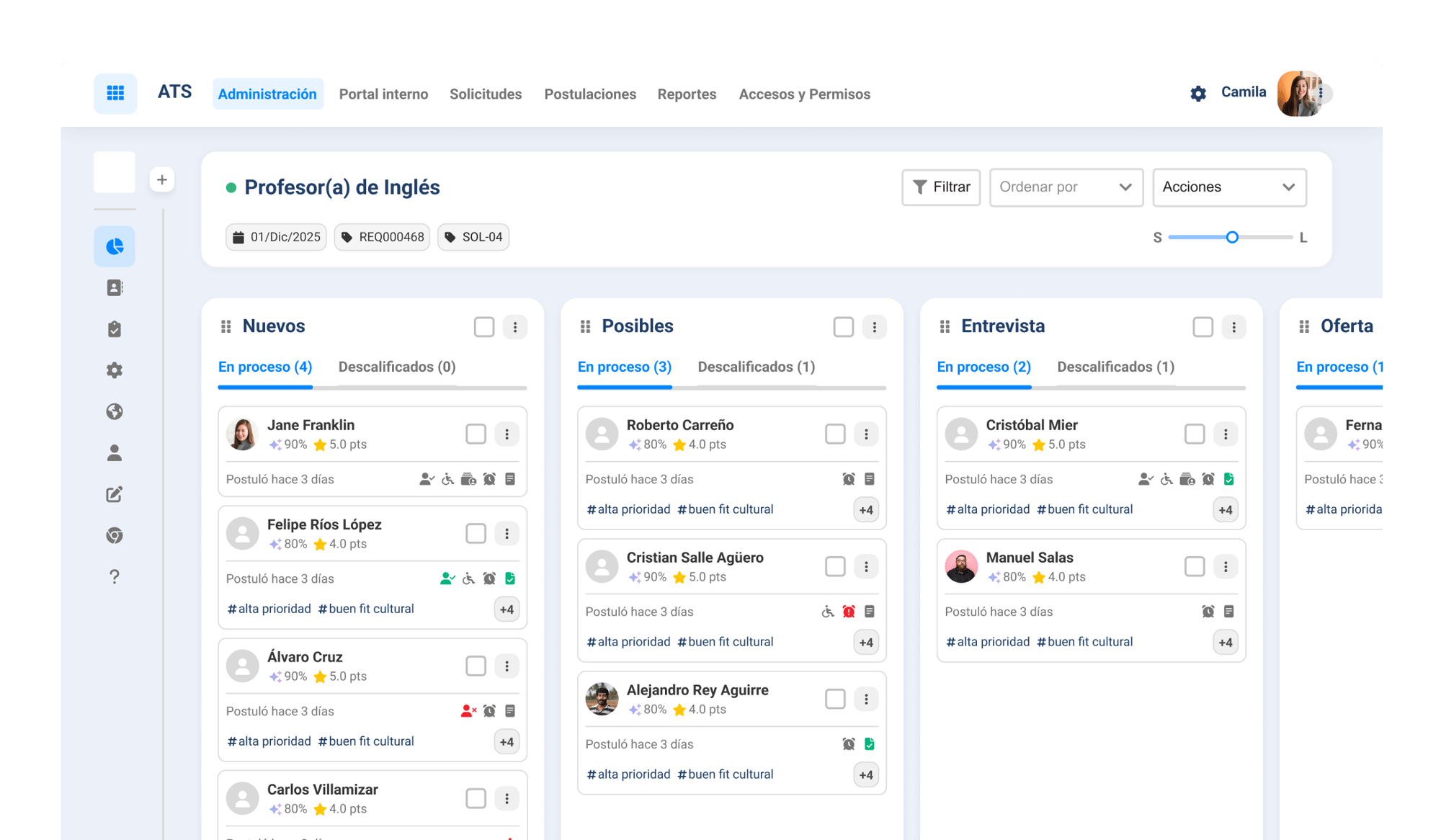Viewport: 1441px width, 840px height.
Task: Tick the Manuel Salas candidate checkbox
Action: pos(1194,567)
